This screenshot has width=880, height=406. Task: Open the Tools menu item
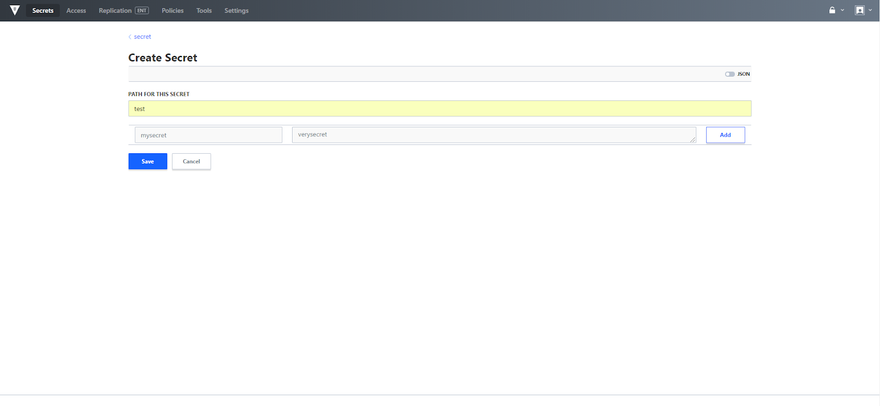tap(204, 10)
